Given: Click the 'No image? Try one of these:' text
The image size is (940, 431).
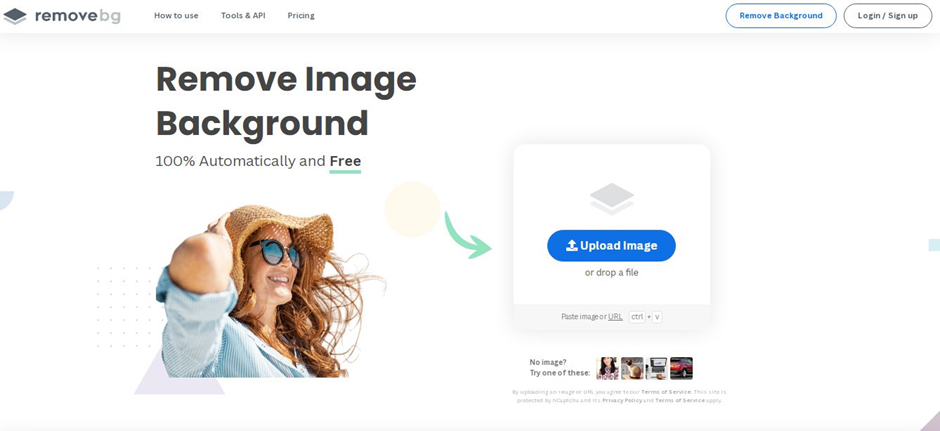Looking at the screenshot, I should tap(559, 367).
